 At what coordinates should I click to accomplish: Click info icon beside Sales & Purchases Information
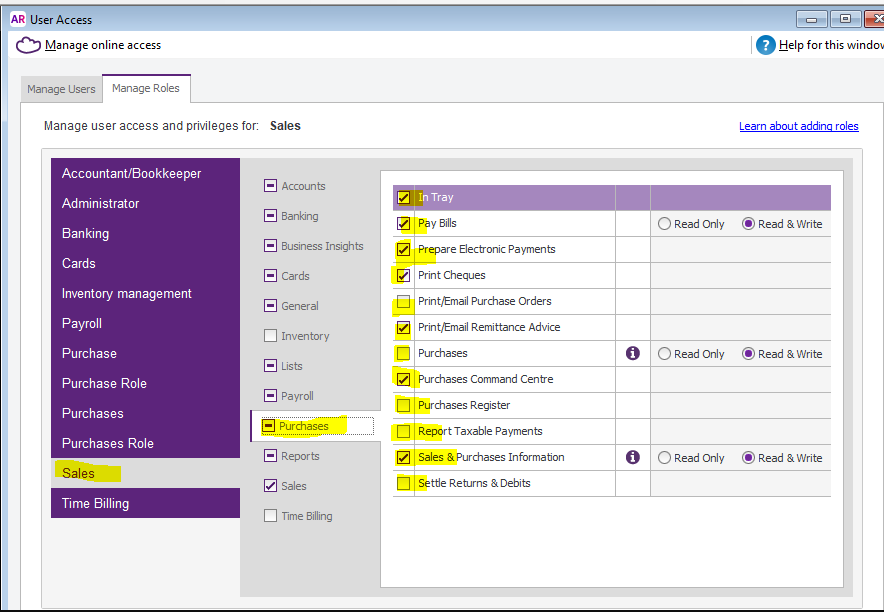tap(632, 457)
